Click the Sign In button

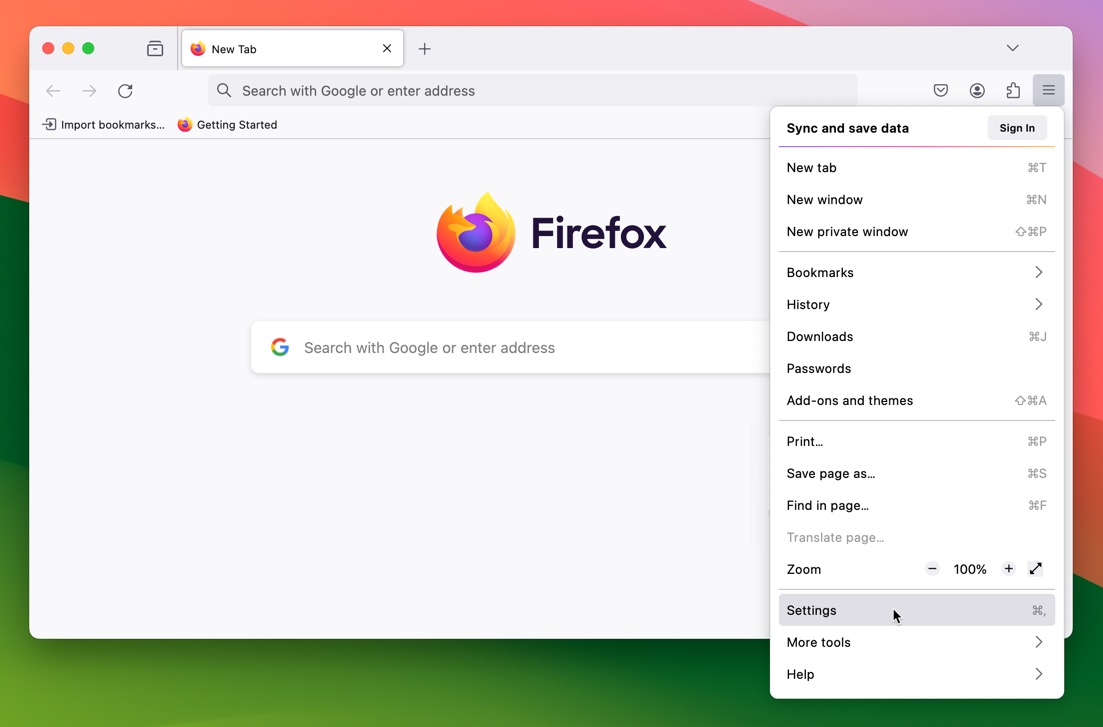point(1017,128)
